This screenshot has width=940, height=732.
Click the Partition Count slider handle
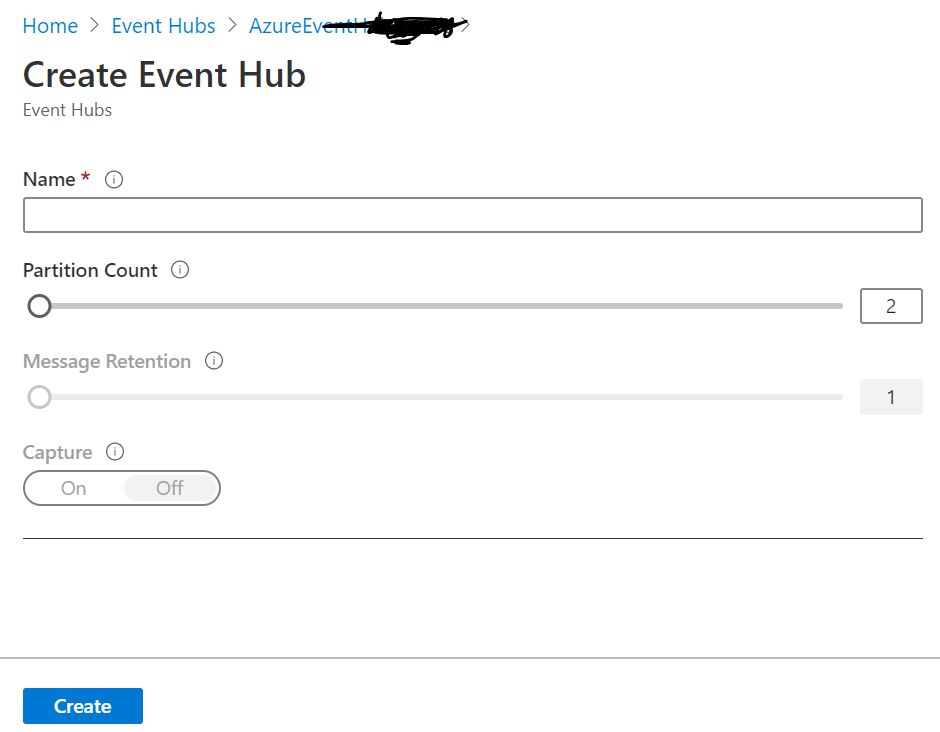pos(39,306)
